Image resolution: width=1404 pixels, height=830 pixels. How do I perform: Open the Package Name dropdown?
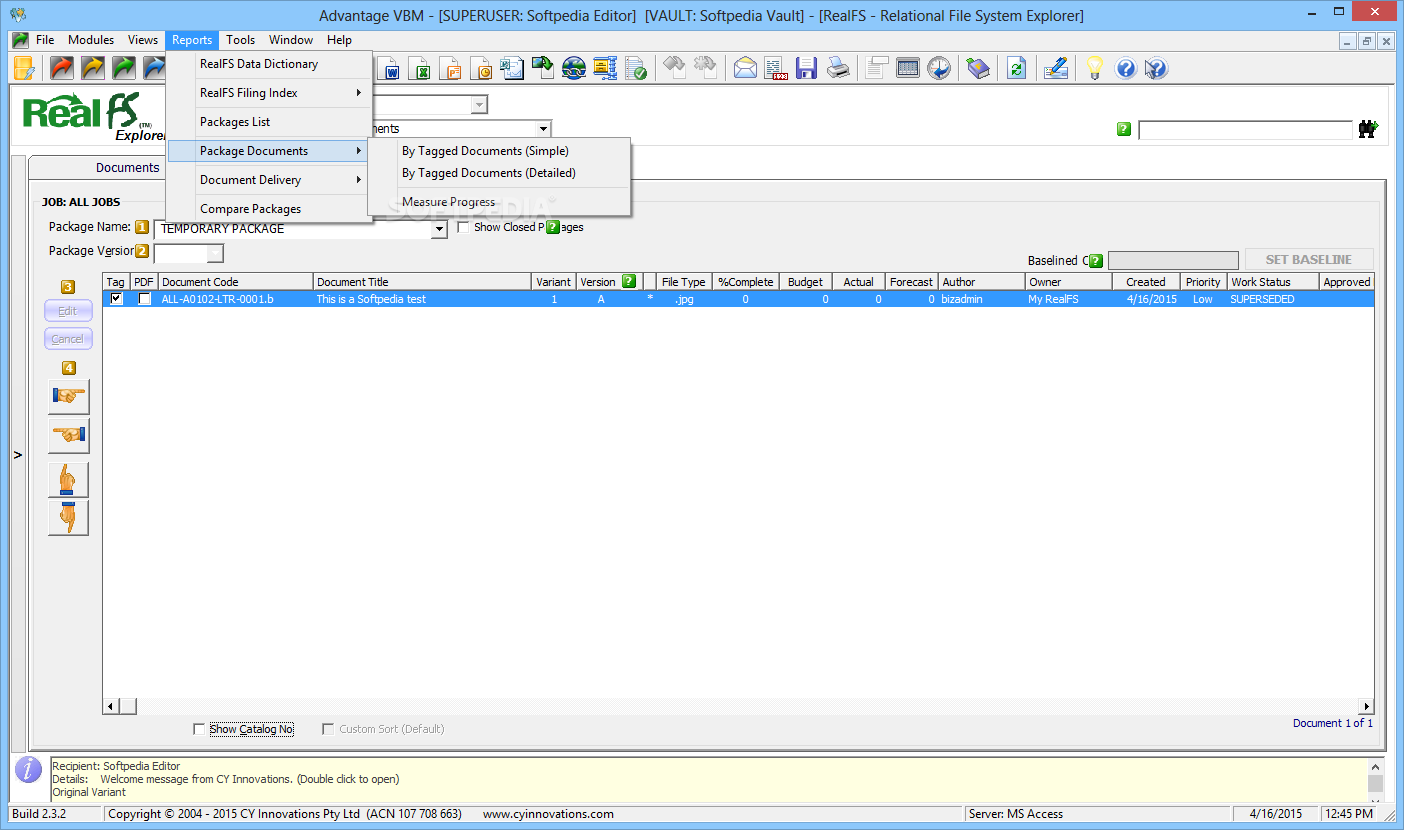point(439,229)
